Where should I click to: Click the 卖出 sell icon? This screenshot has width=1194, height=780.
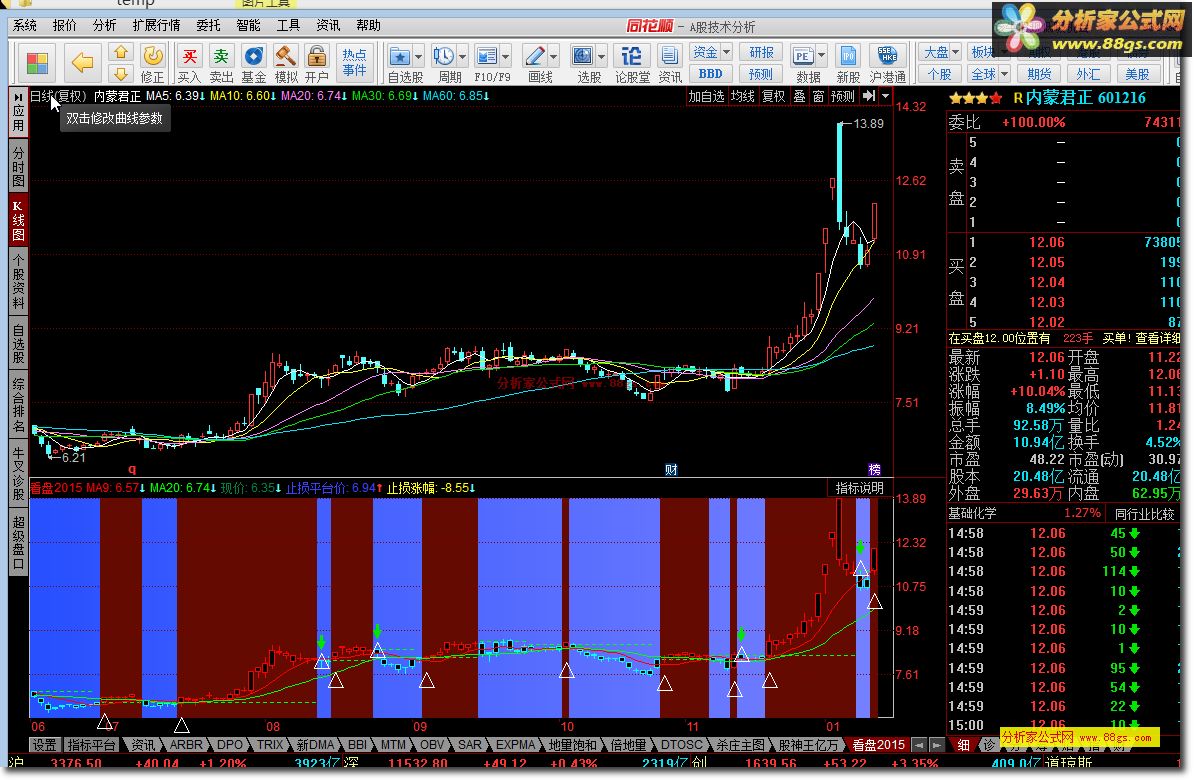[221, 63]
